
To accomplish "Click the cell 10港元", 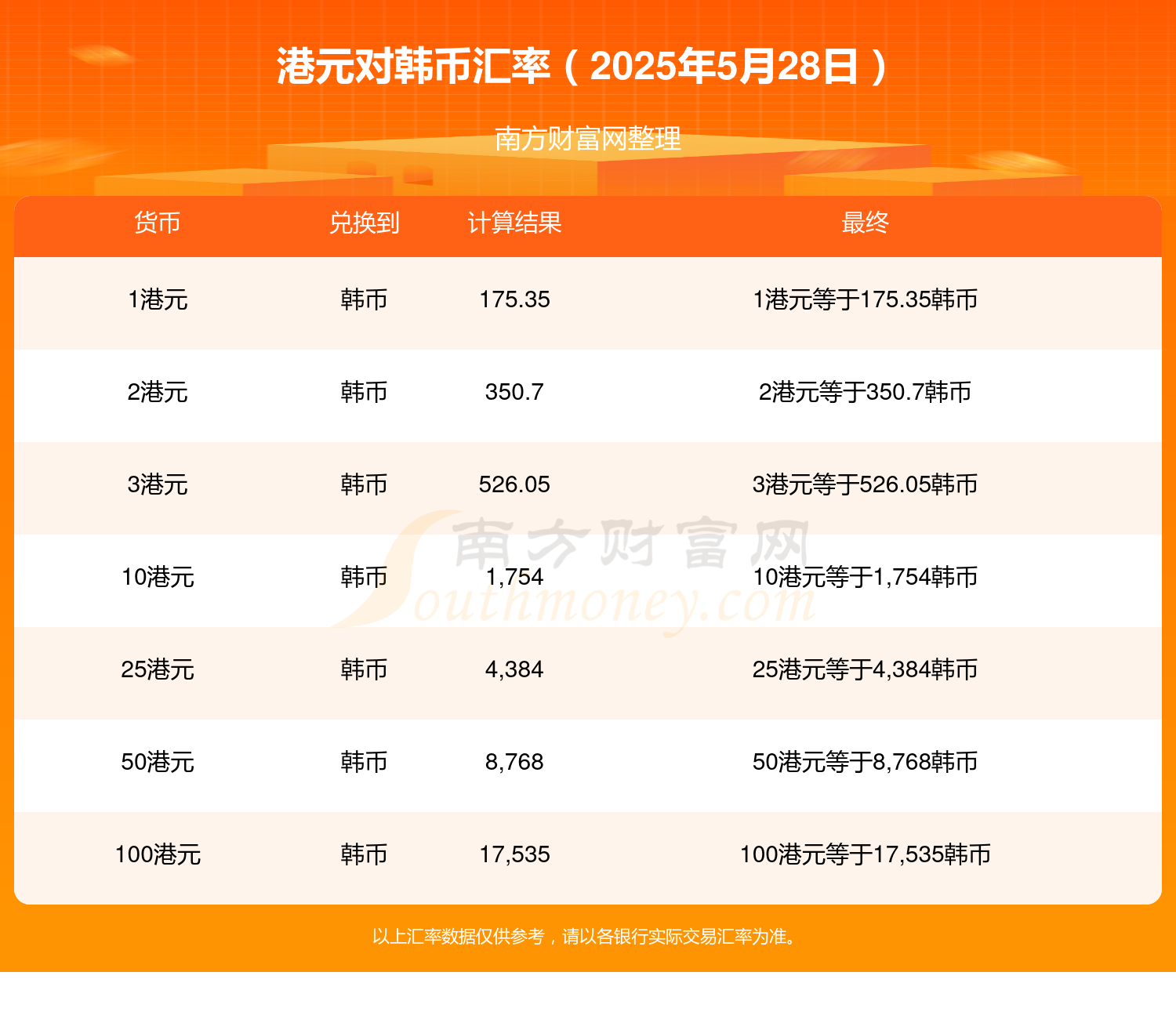I will pyautogui.click(x=158, y=577).
